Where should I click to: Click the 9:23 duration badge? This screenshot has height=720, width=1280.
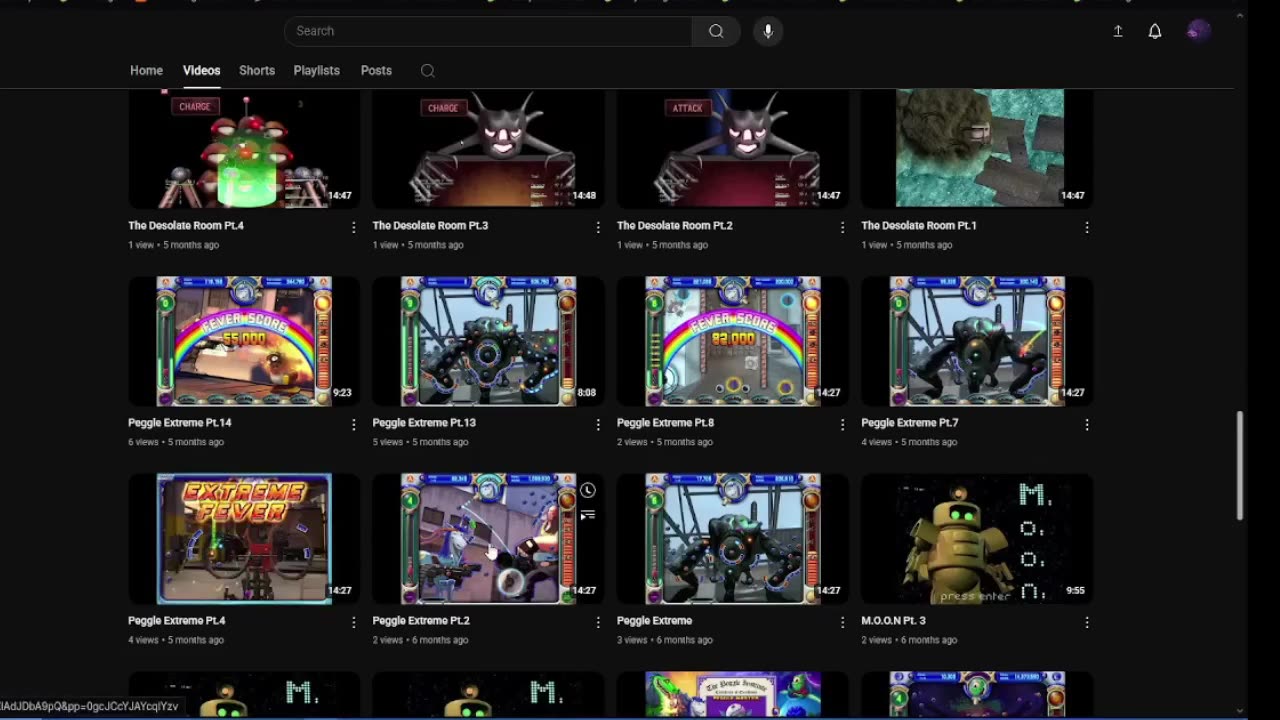[x=342, y=393]
